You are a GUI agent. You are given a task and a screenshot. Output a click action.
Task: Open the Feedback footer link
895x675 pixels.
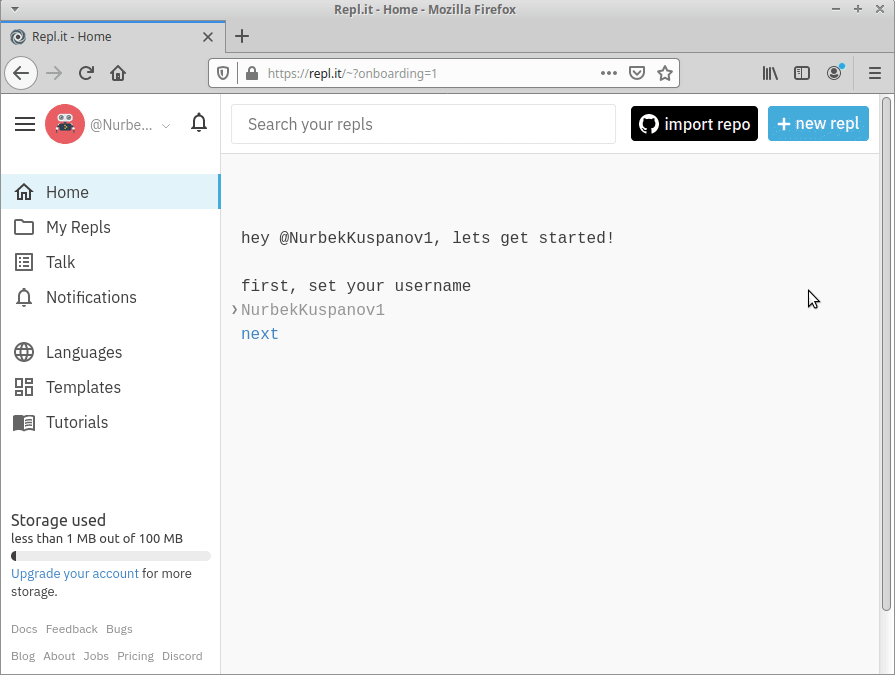pyautogui.click(x=71, y=629)
